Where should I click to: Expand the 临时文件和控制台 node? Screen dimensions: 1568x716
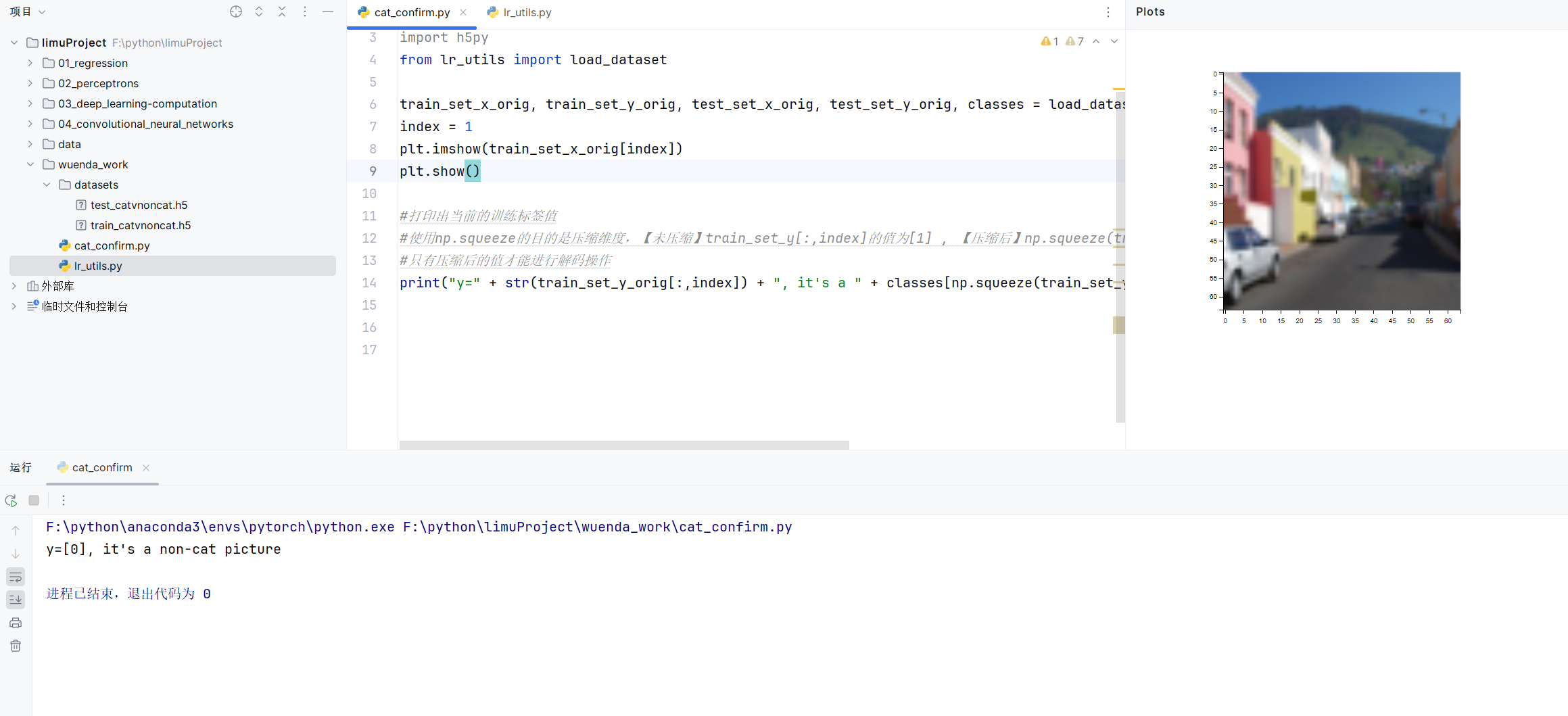pyautogui.click(x=14, y=306)
